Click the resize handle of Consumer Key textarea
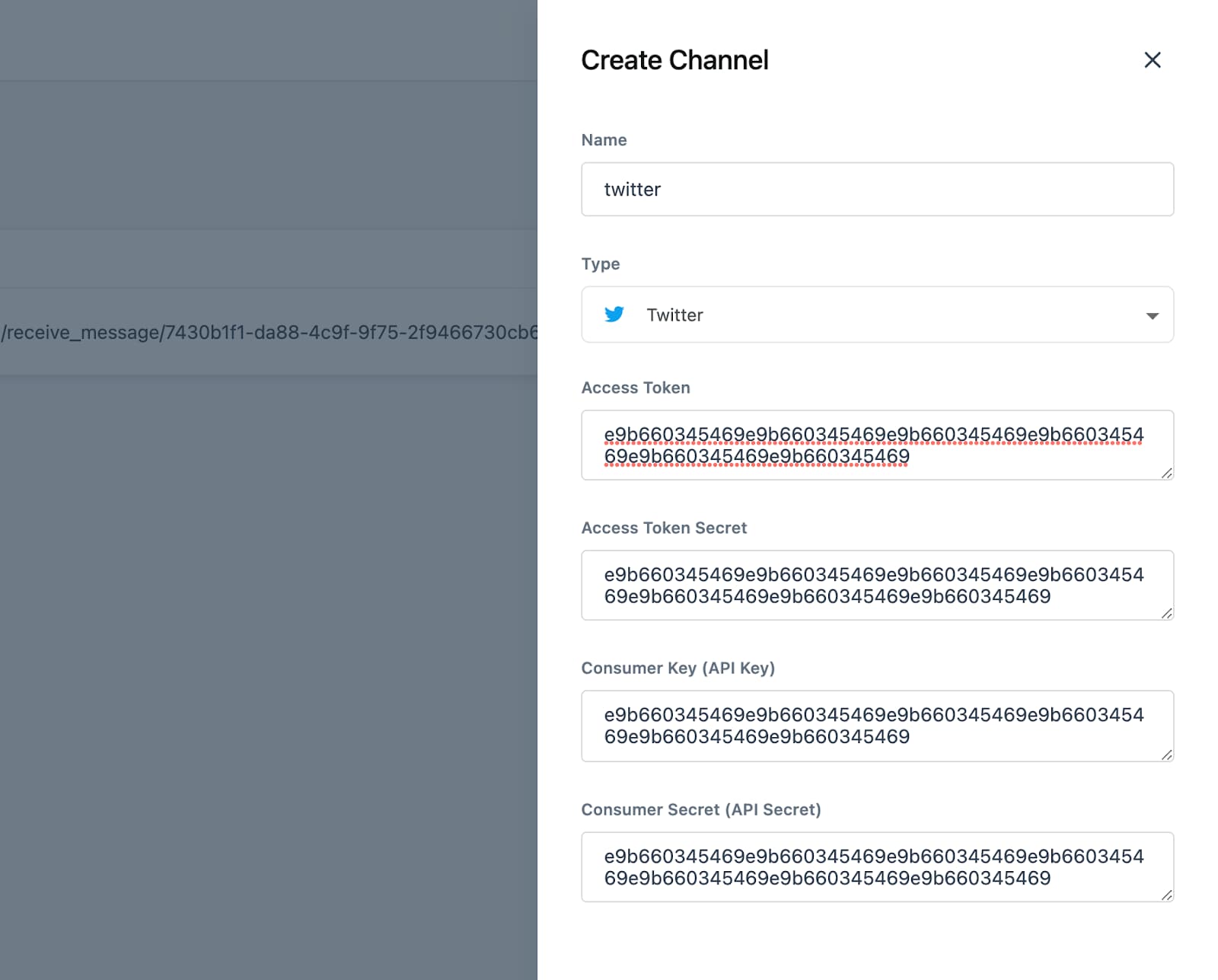This screenshot has height=980, width=1218. point(1167,755)
